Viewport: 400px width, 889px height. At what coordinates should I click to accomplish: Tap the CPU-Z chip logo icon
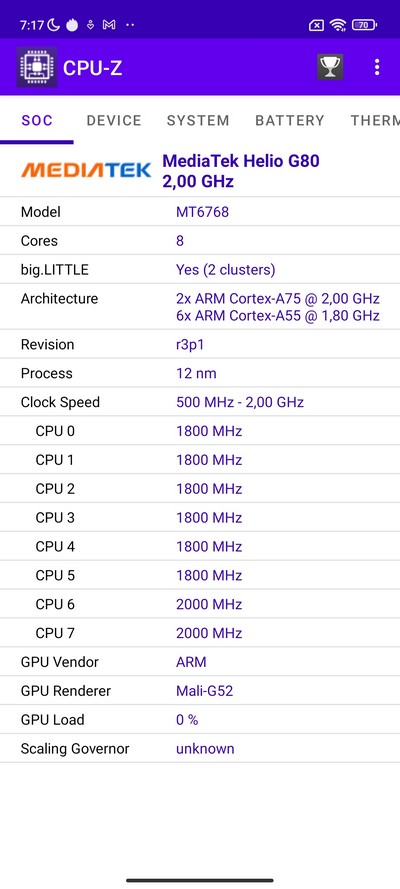(x=36, y=67)
